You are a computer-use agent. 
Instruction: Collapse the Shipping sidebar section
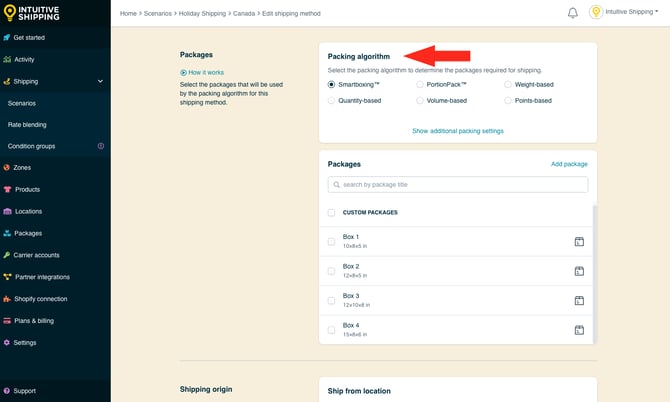pyautogui.click(x=100, y=81)
